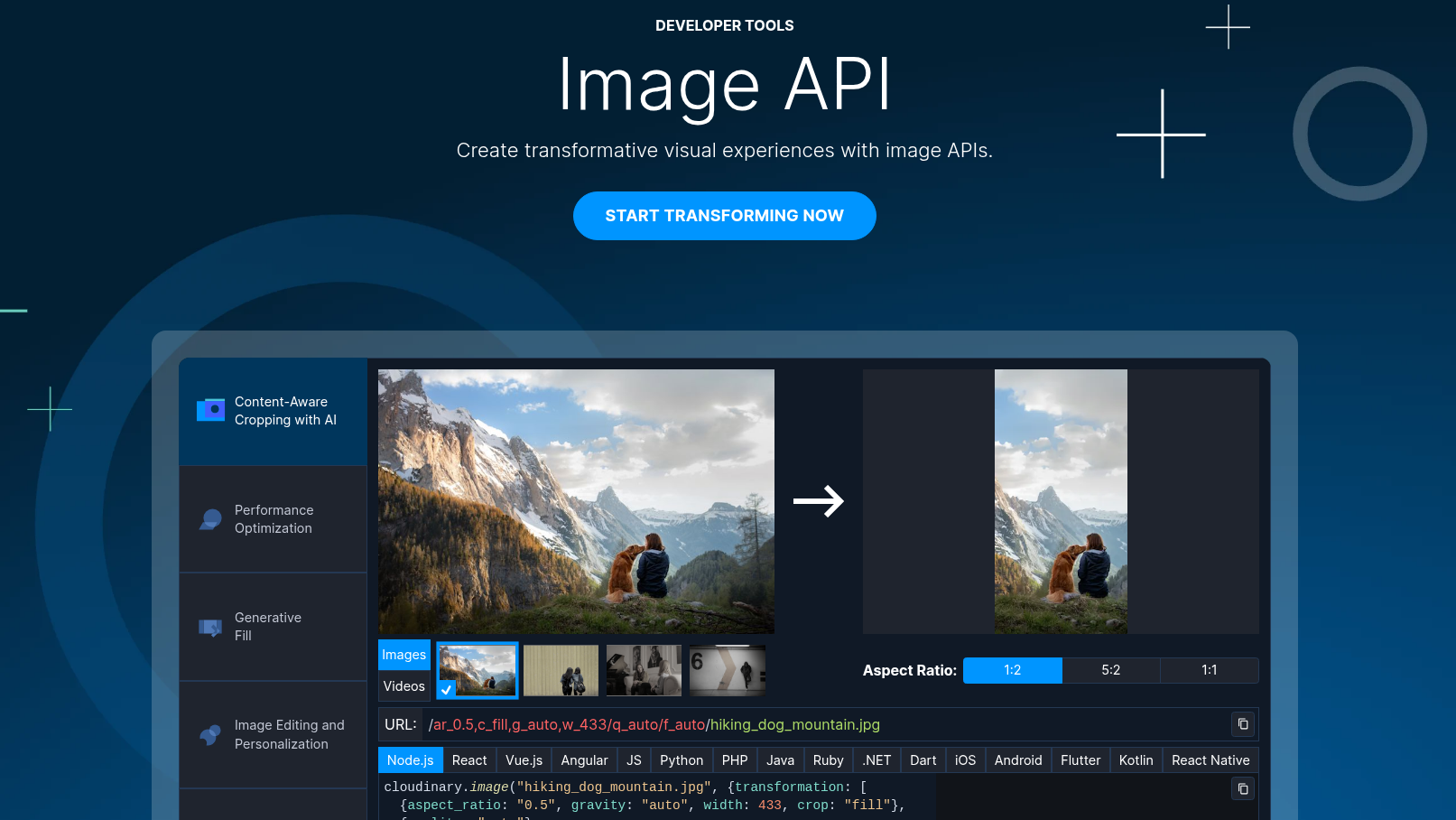Click the original mountain preview image
The width and height of the screenshot is (1456, 820).
[x=576, y=501]
